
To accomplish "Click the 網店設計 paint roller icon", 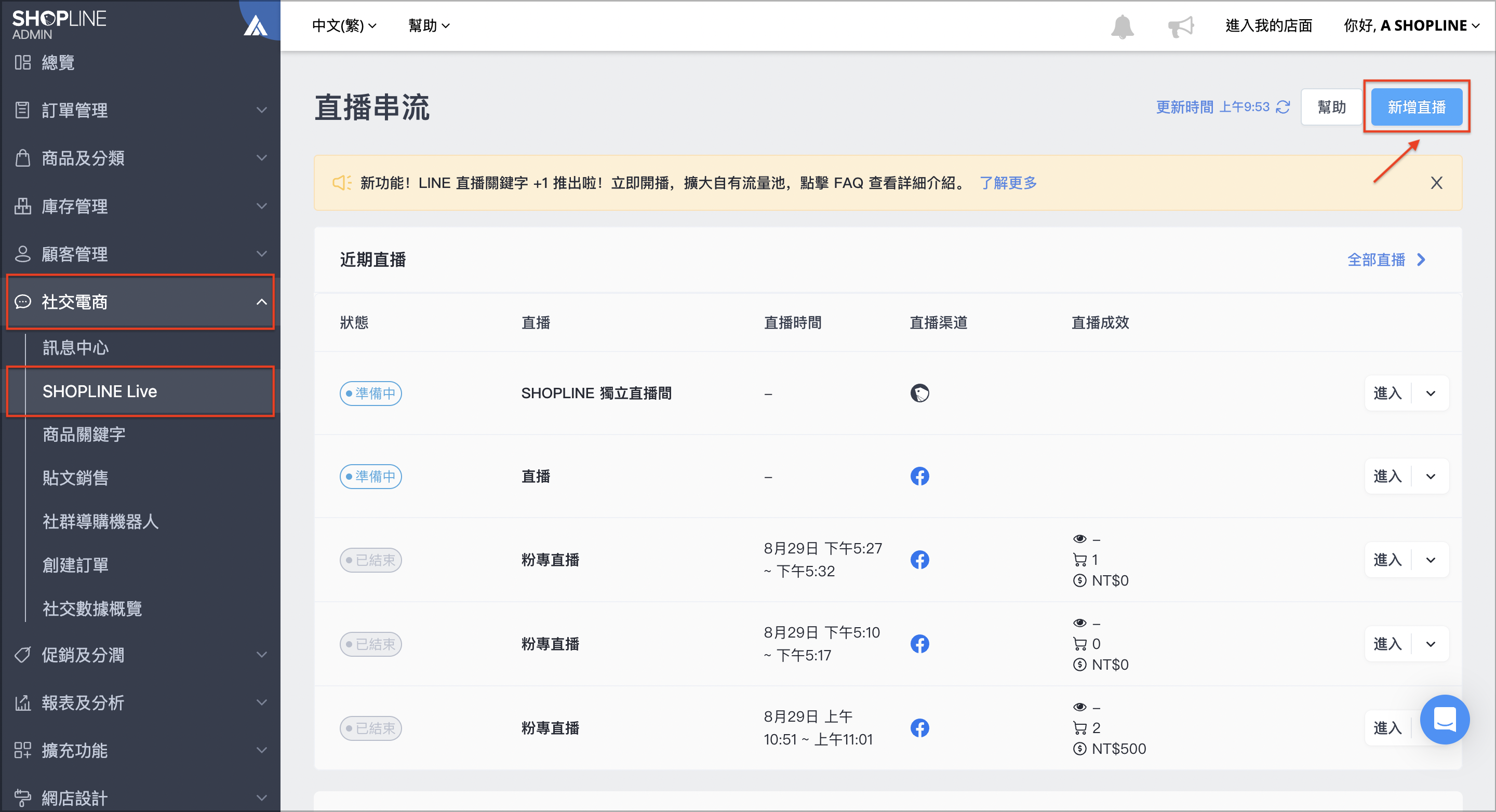I will [x=23, y=798].
